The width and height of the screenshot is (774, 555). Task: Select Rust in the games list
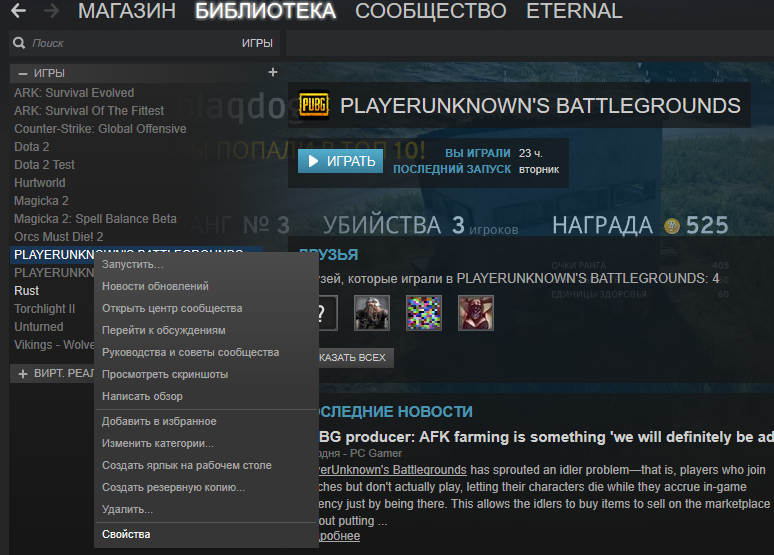27,291
